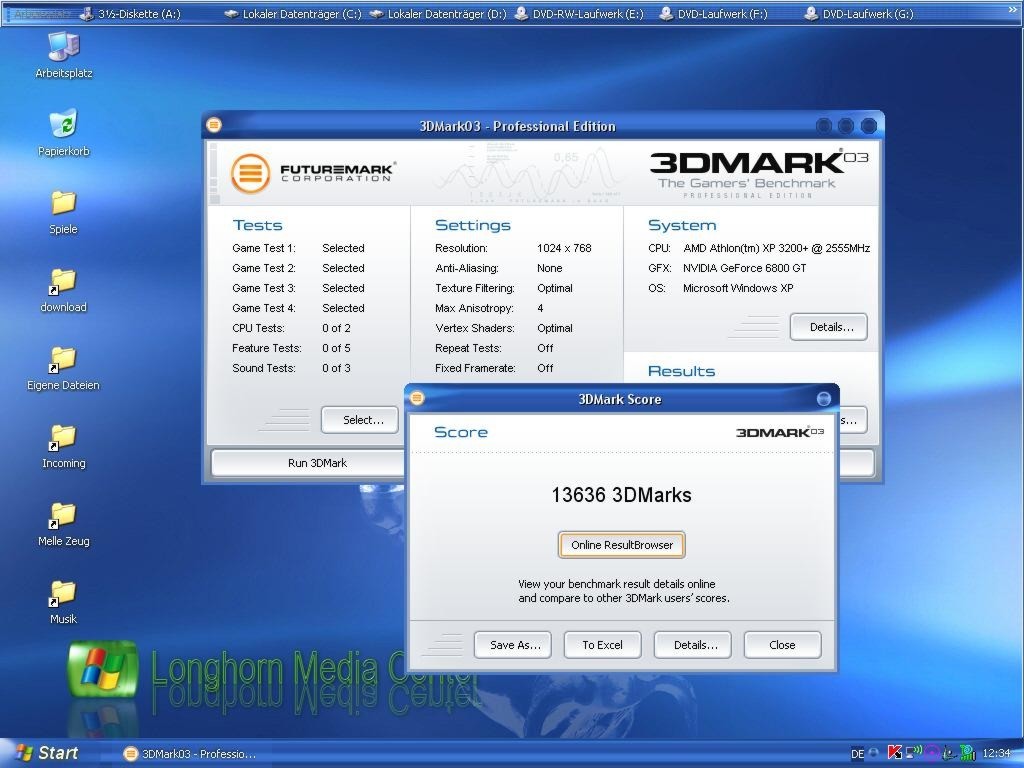Open the Spiele folder icon
This screenshot has width=1024, height=768.
pyautogui.click(x=63, y=212)
